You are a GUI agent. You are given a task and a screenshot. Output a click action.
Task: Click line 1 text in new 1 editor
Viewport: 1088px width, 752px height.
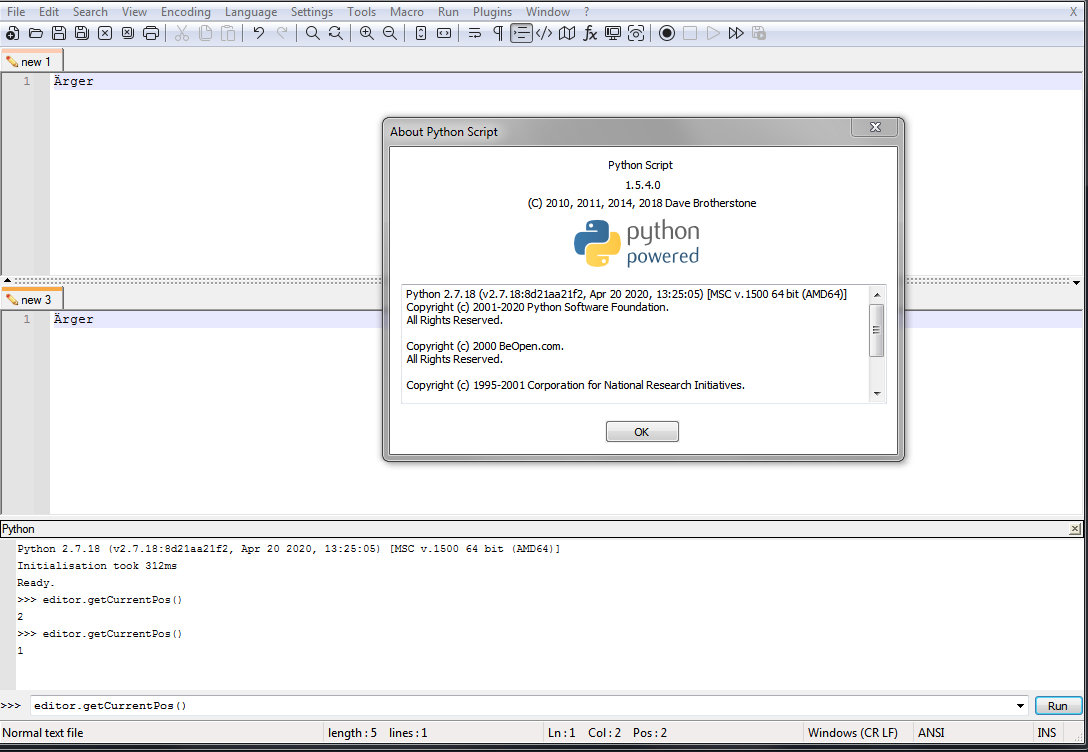pyautogui.click(x=74, y=81)
